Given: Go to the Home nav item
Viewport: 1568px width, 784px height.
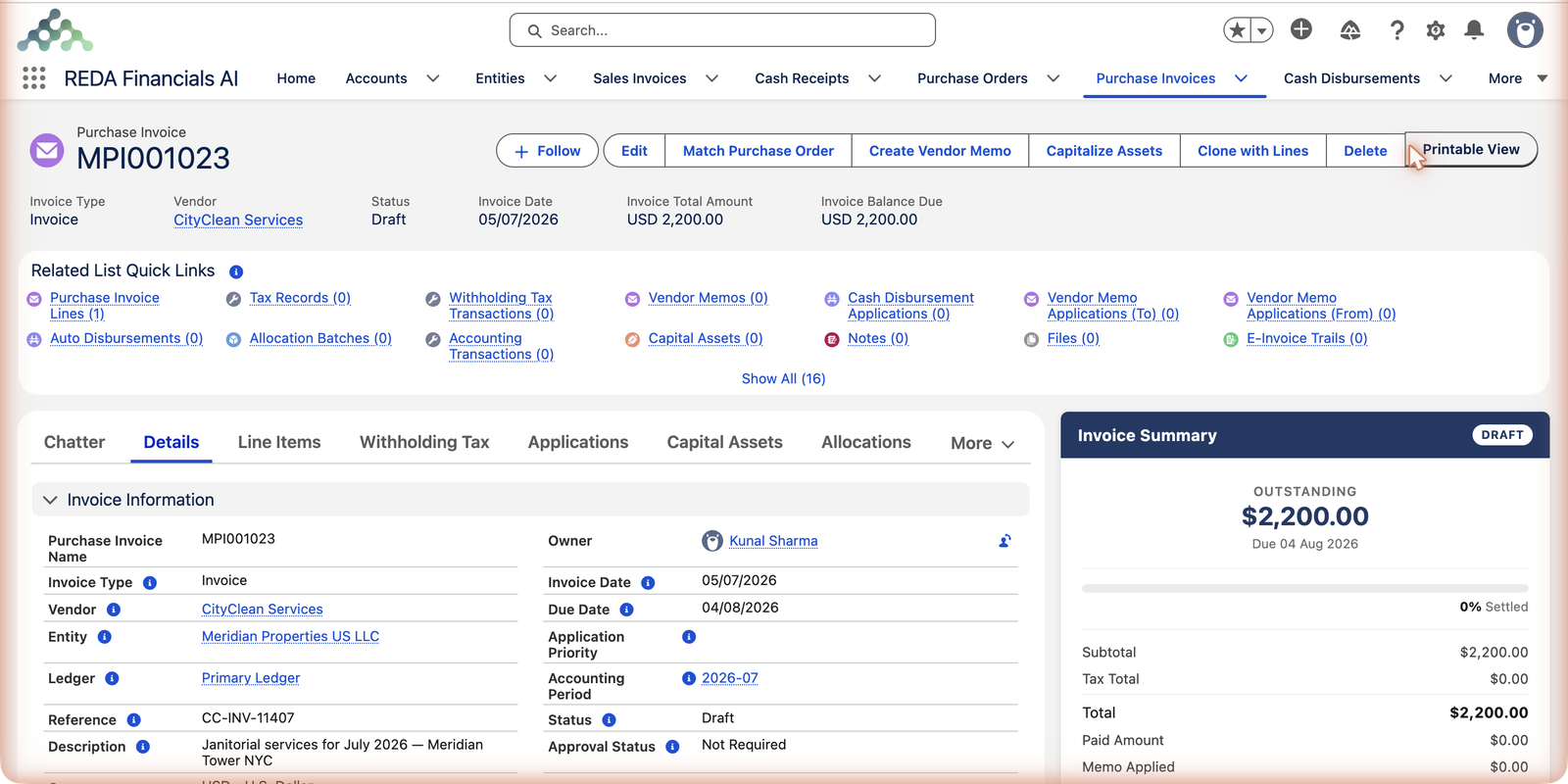Looking at the screenshot, I should (x=296, y=78).
